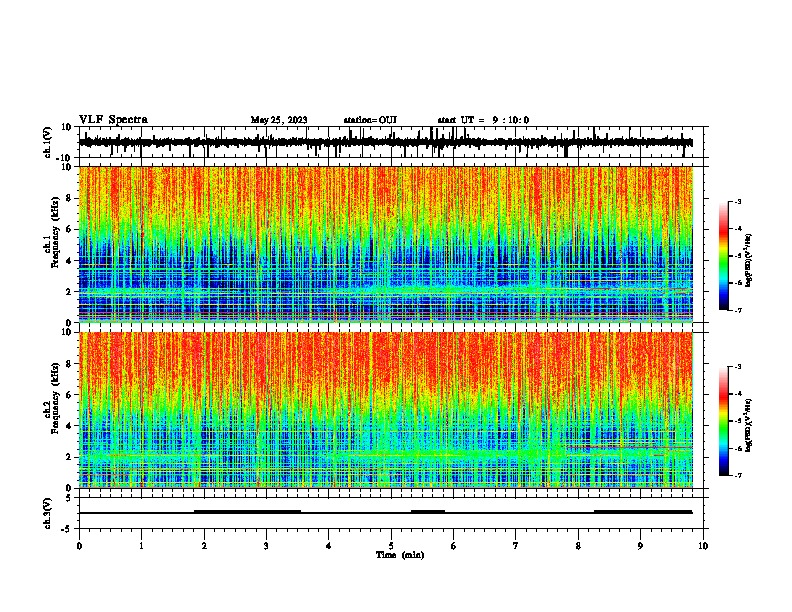Click the "-3" tick on ch.2 colorbar
The width and height of the screenshot is (792, 612).
pos(737,367)
